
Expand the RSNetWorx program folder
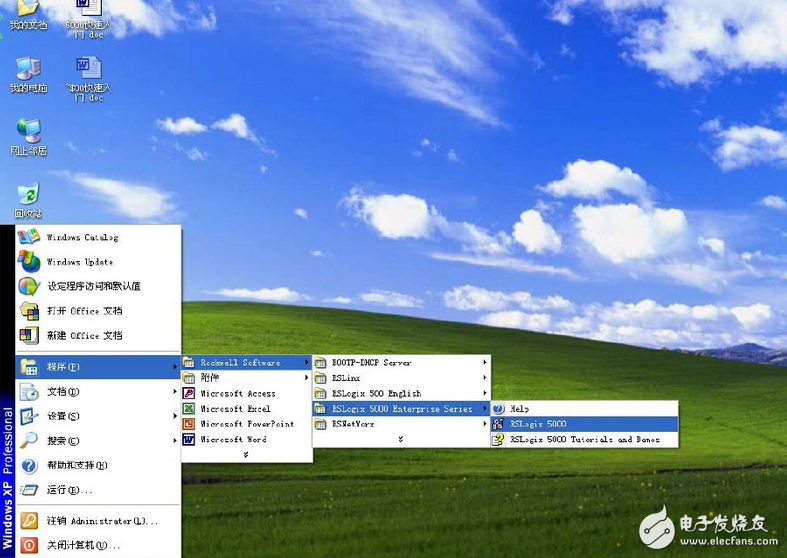(x=400, y=424)
